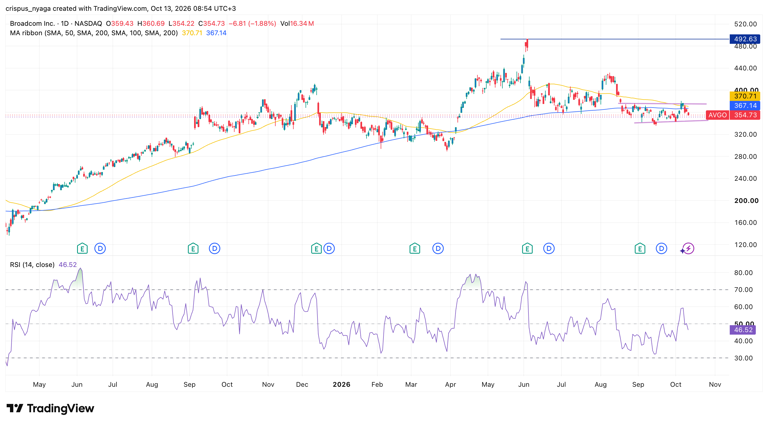This screenshot has width=768, height=425.
Task: Open the earnings marker at early June 2025
Action: [82, 249]
